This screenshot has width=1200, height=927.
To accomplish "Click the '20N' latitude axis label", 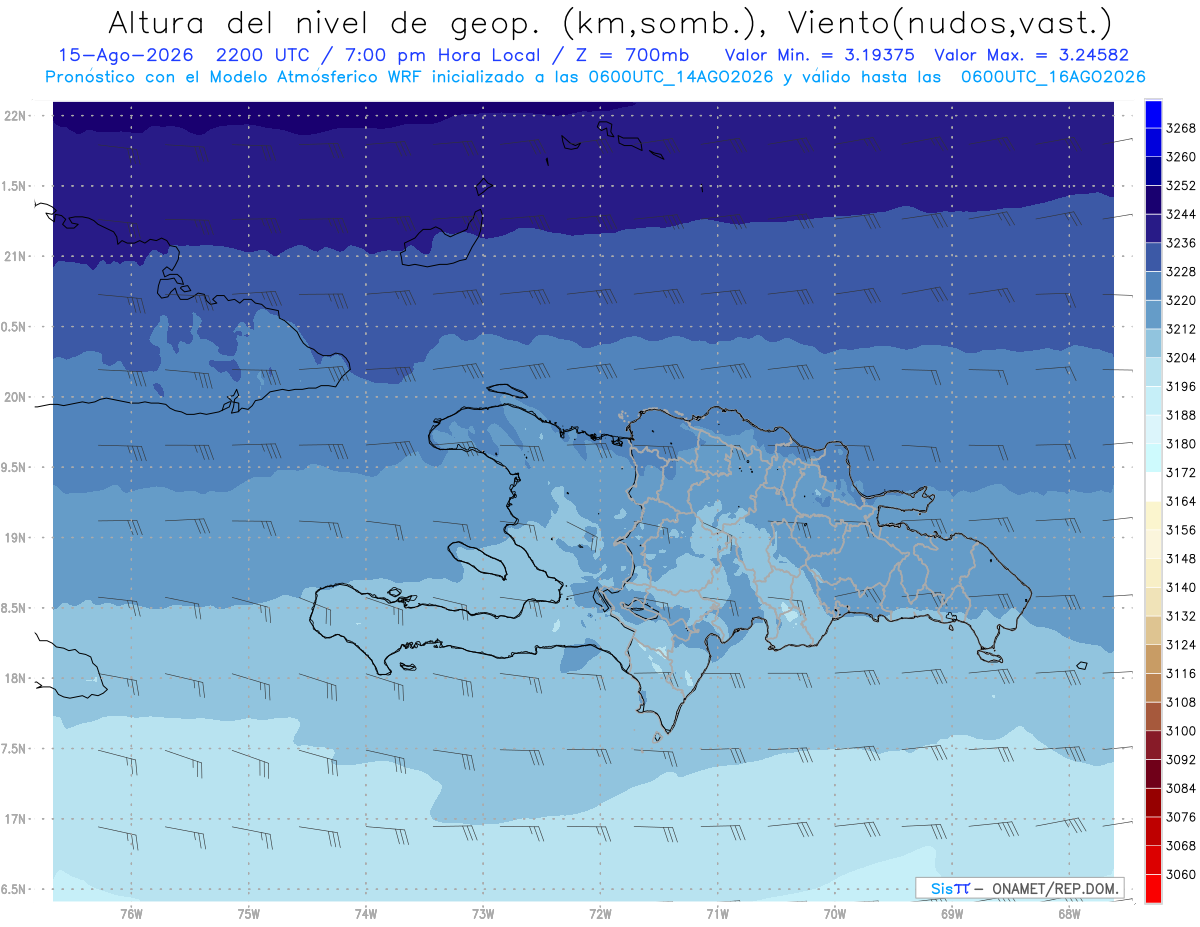I will pos(15,397).
